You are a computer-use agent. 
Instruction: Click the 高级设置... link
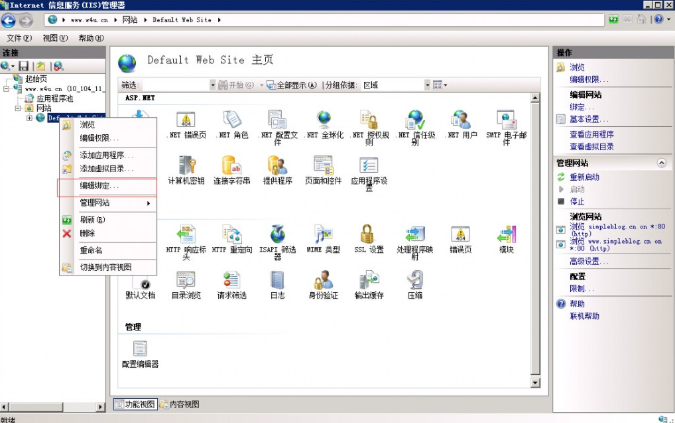588,261
